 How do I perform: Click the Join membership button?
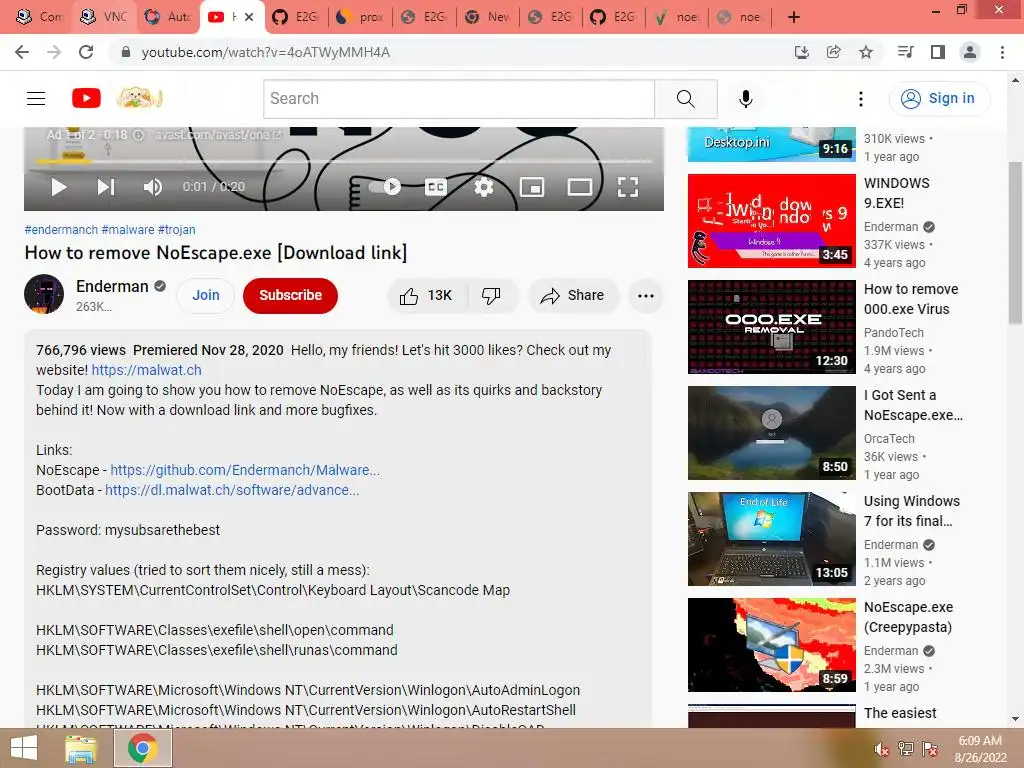pyautogui.click(x=206, y=296)
